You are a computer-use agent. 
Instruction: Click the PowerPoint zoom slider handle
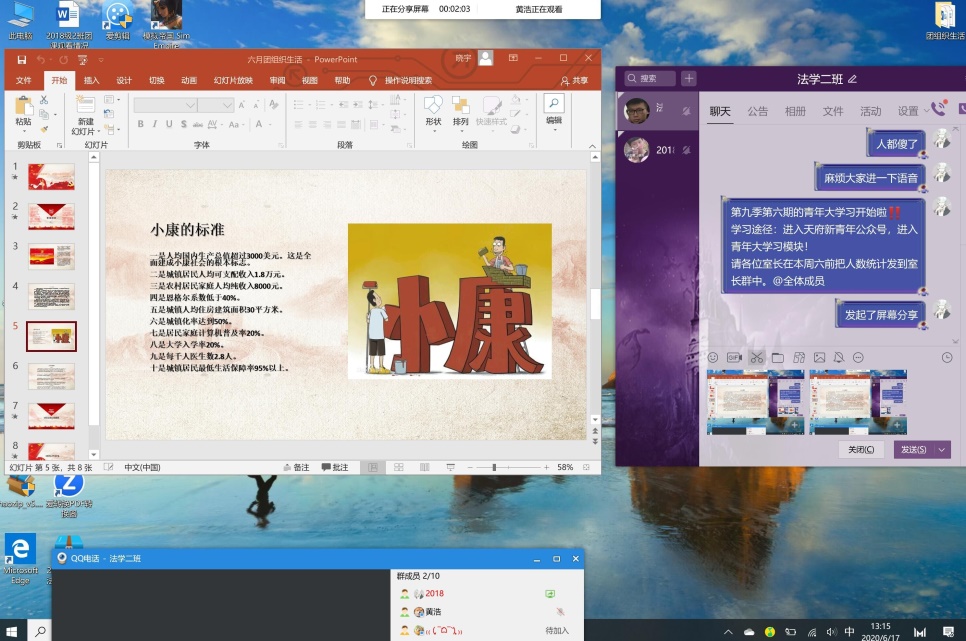[x=494, y=467]
